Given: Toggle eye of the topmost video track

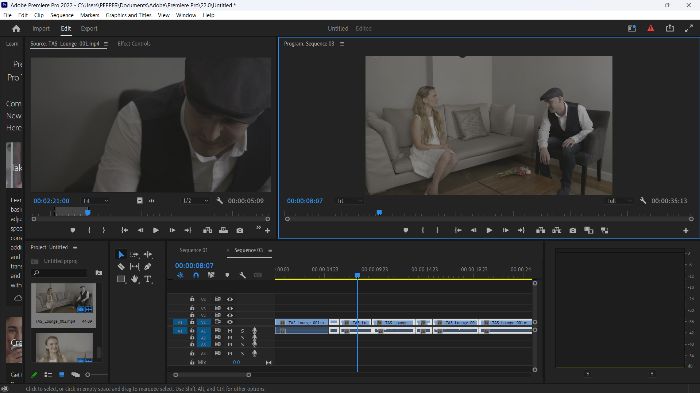Looking at the screenshot, I should coord(230,299).
